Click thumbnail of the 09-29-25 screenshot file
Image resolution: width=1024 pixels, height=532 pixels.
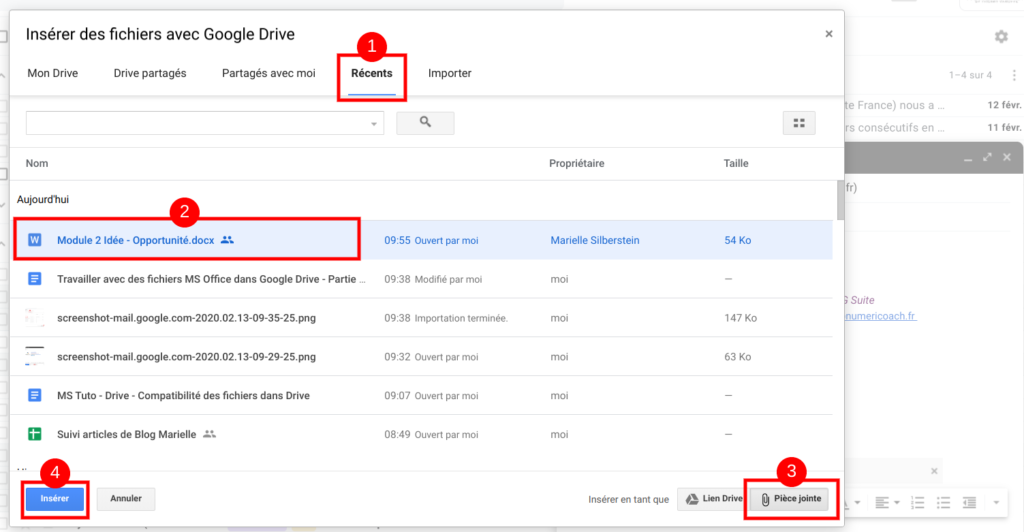pyautogui.click(x=35, y=356)
